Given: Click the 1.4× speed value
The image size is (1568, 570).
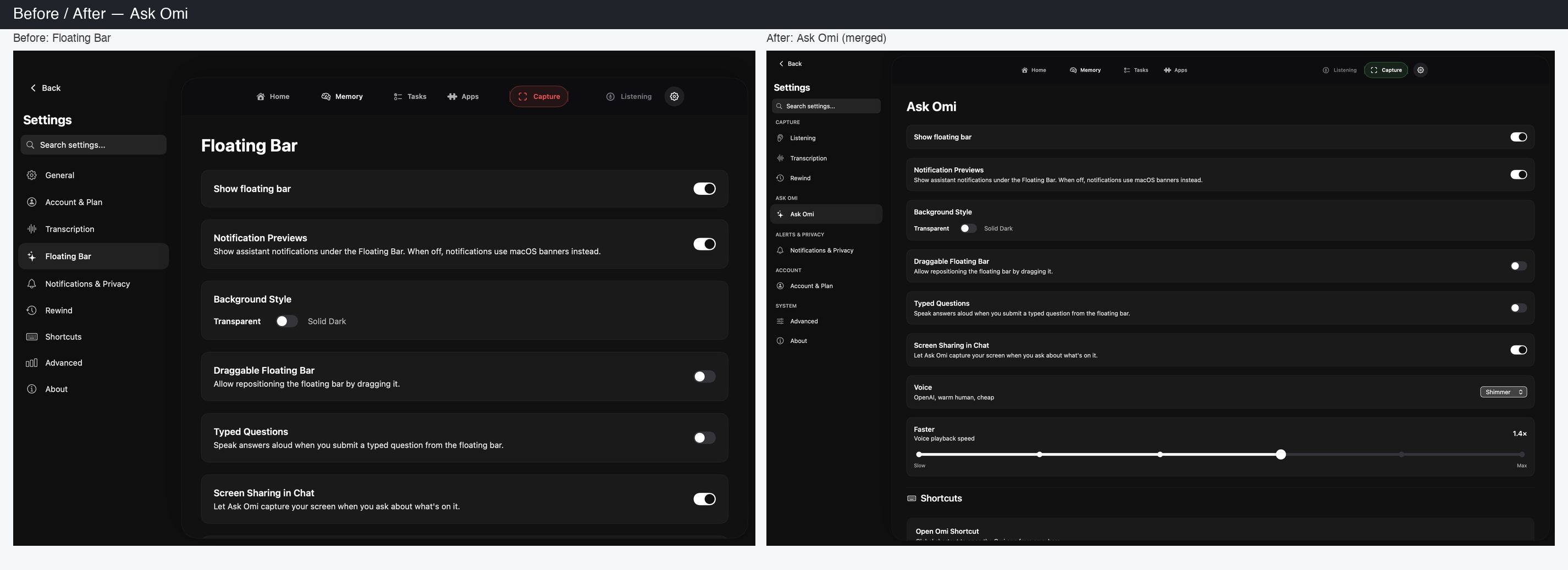Looking at the screenshot, I should [1519, 434].
